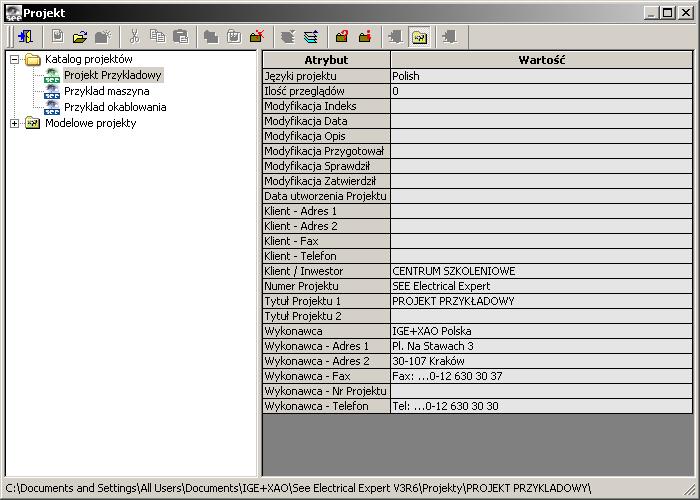
Task: Click the cyan stacked-layers up-arrow icon
Action: [x=311, y=37]
